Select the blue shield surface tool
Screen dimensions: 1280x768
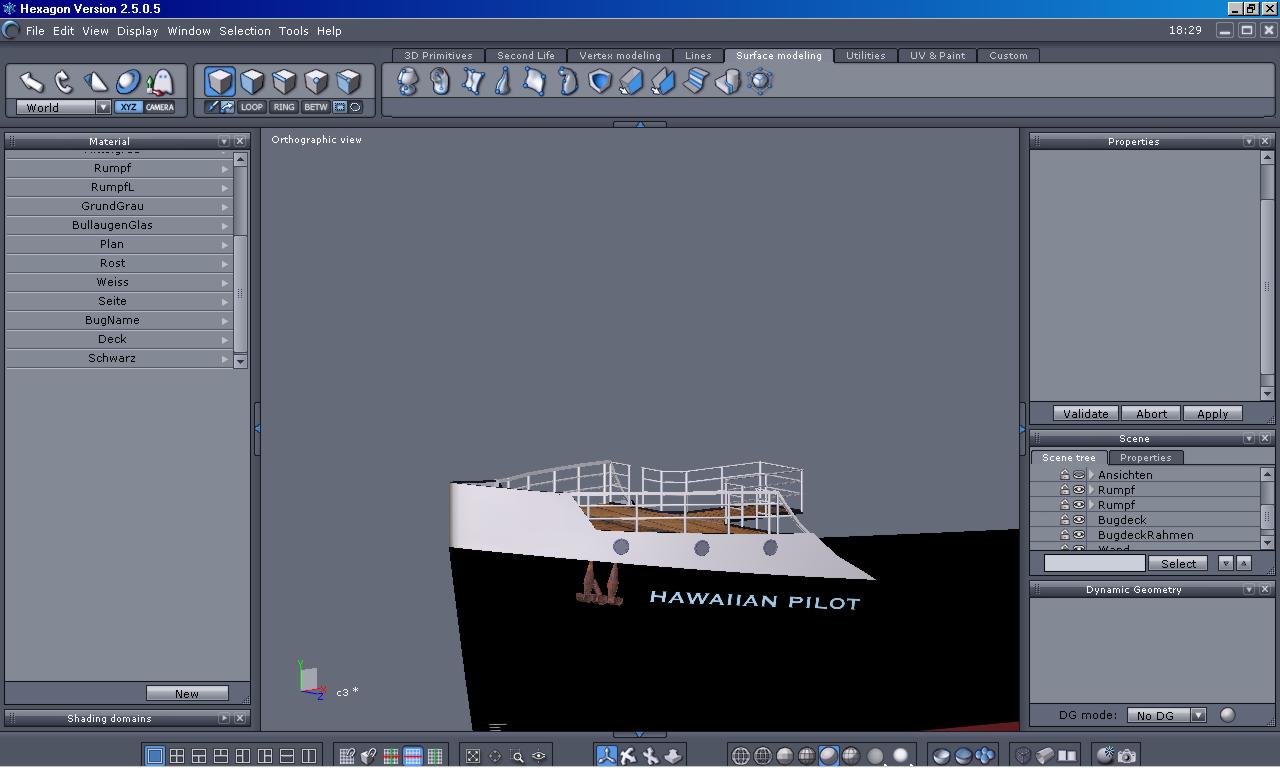599,81
